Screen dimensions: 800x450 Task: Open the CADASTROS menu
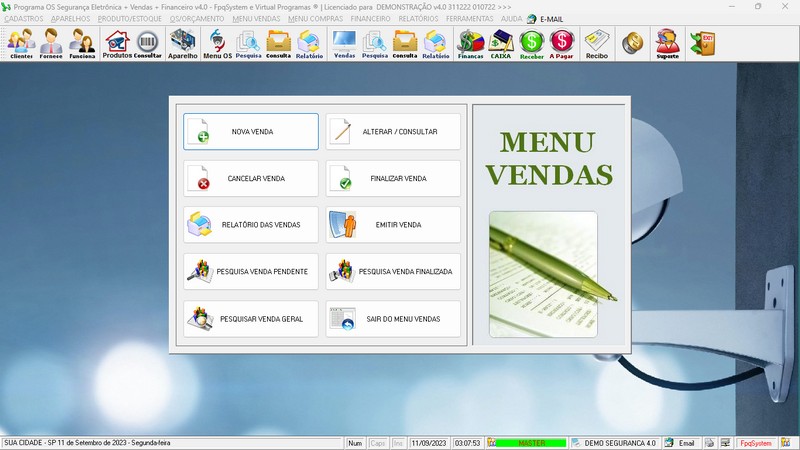tap(23, 19)
